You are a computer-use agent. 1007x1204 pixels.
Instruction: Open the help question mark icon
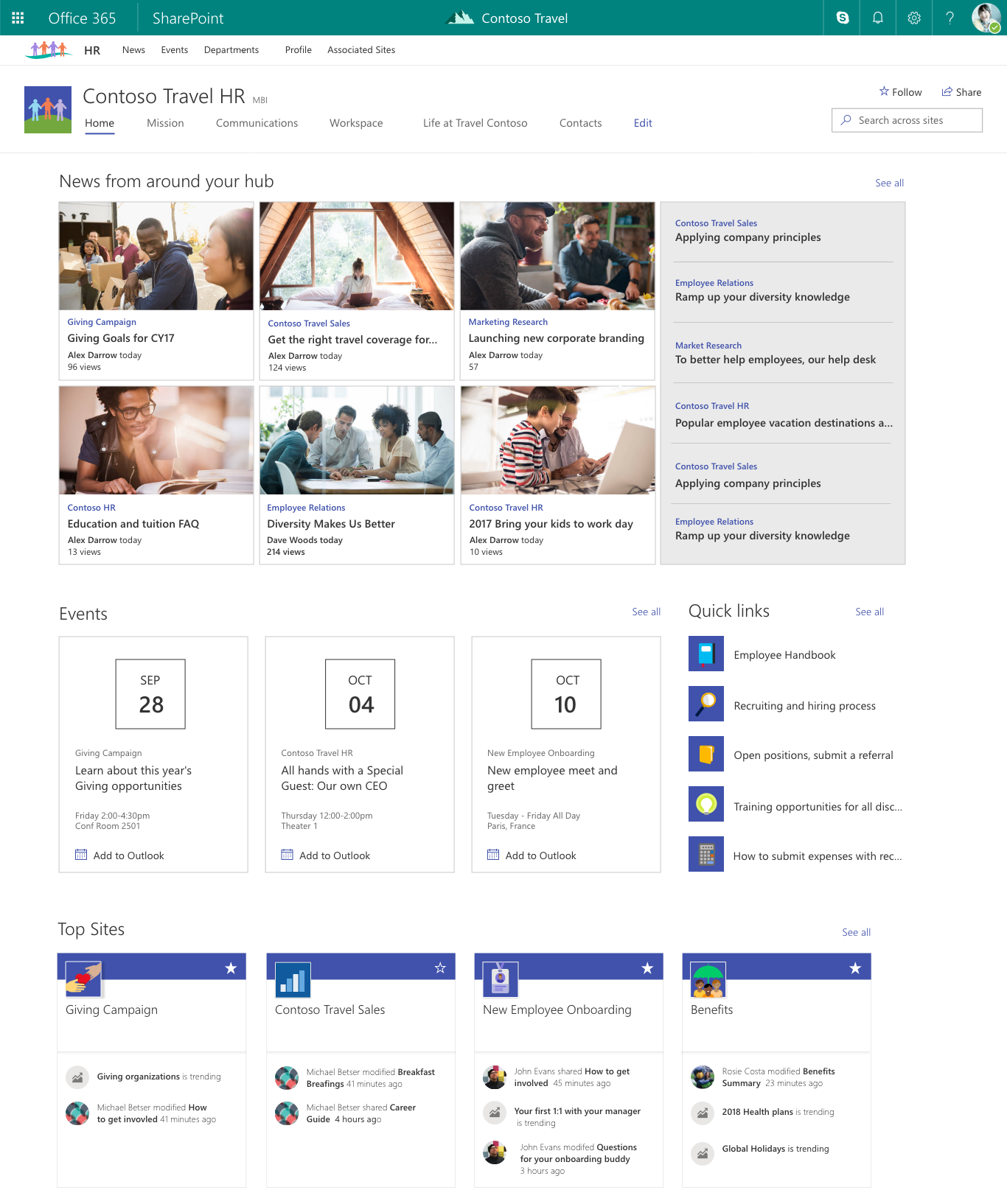point(950,18)
